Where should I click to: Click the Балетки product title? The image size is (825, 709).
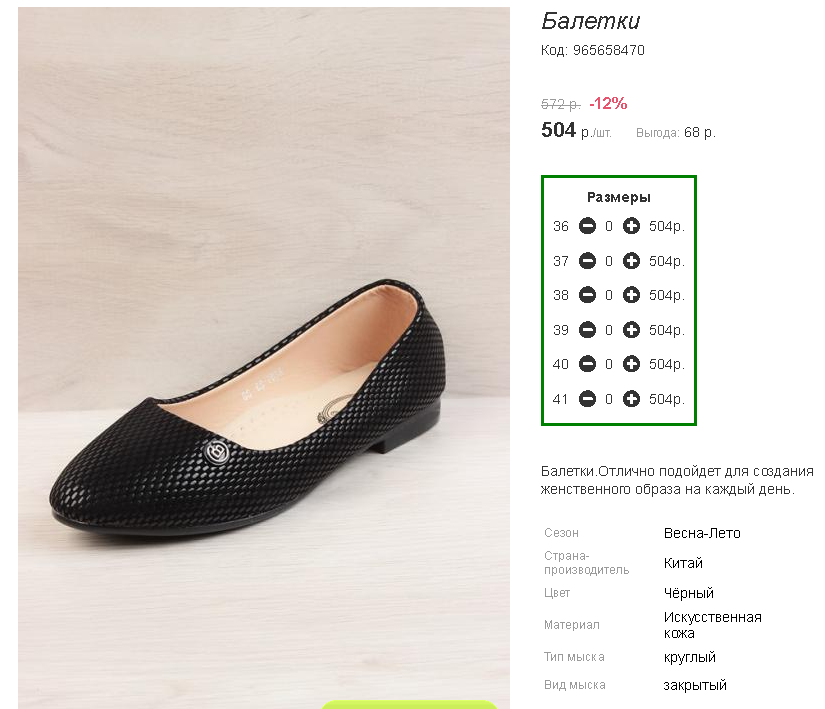(590, 21)
